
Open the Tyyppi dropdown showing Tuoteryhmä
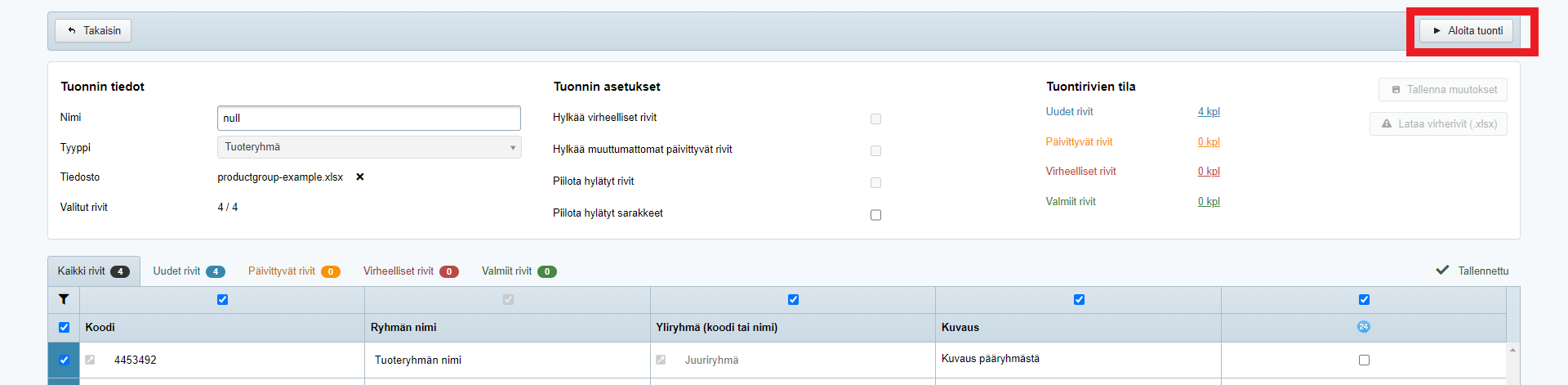[369, 147]
